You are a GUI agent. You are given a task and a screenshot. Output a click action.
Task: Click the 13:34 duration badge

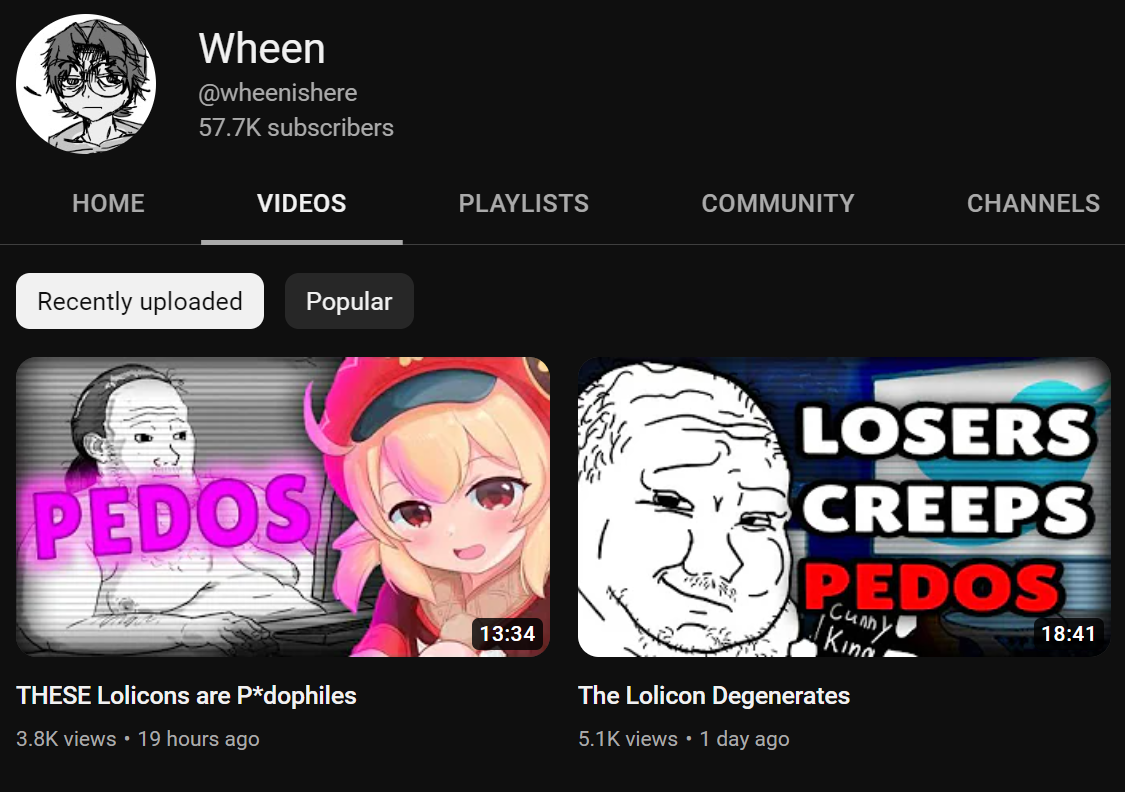(x=507, y=633)
